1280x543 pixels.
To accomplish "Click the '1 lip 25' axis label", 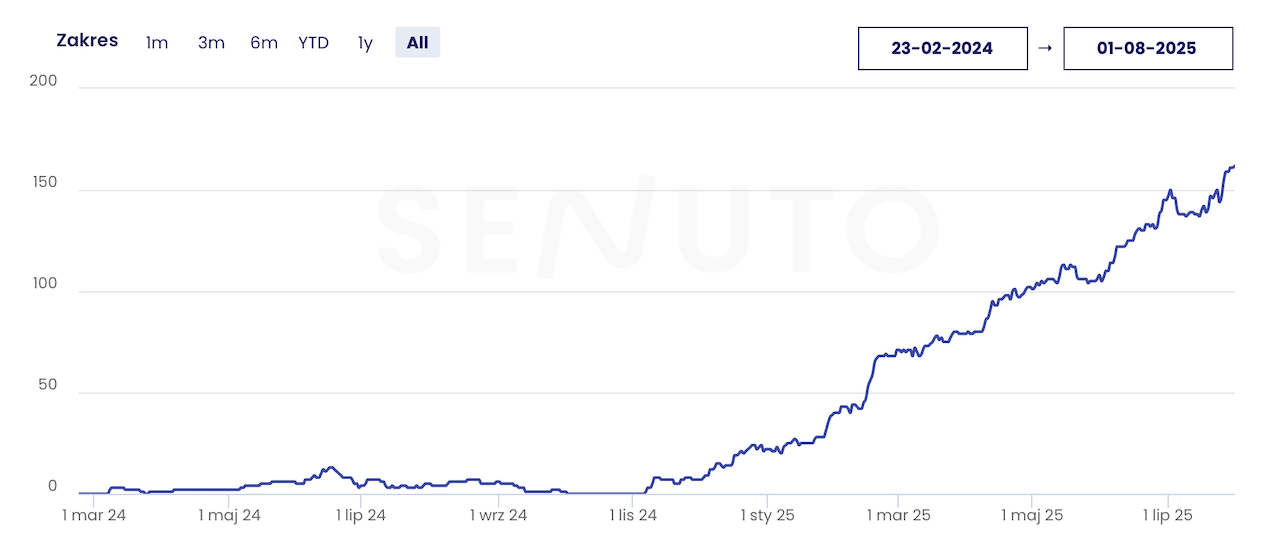I will point(1168,516).
